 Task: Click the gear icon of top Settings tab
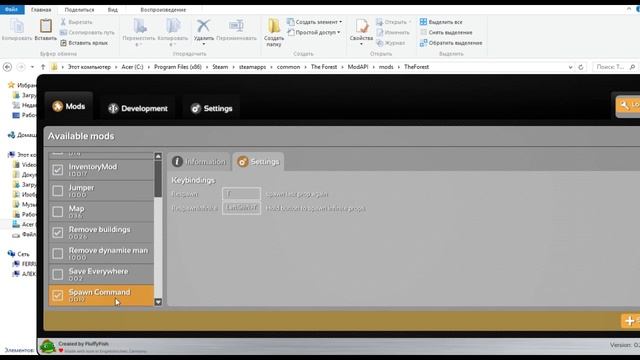[x=196, y=108]
